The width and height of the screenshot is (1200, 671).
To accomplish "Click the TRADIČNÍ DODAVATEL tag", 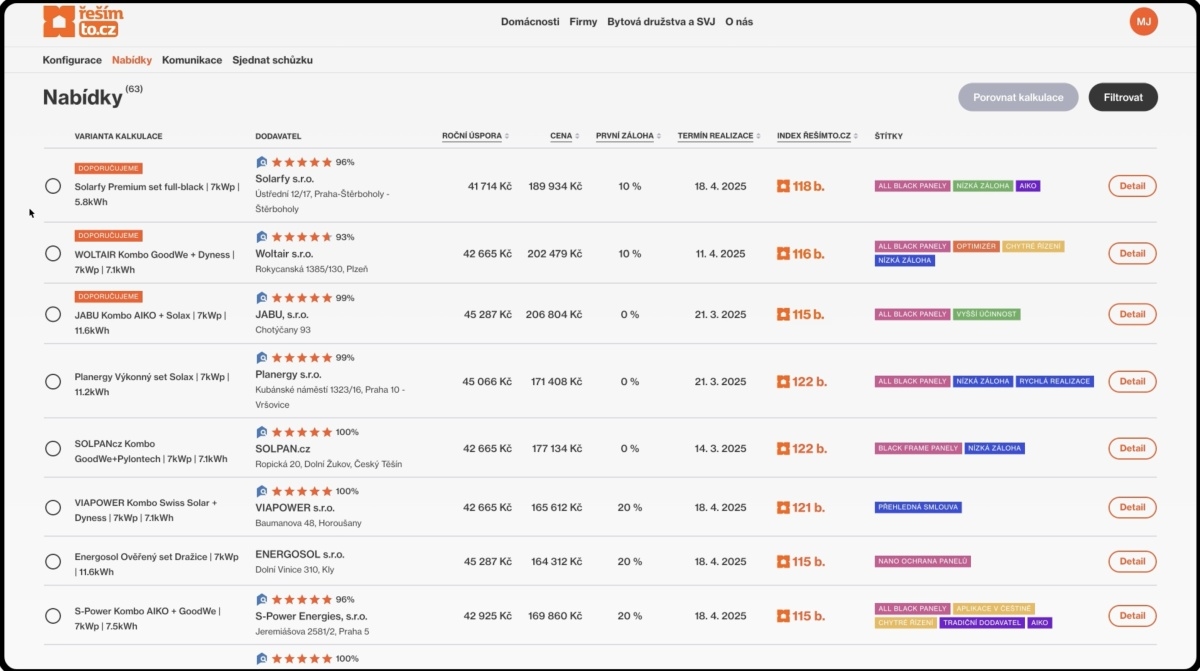I will click(981, 623).
